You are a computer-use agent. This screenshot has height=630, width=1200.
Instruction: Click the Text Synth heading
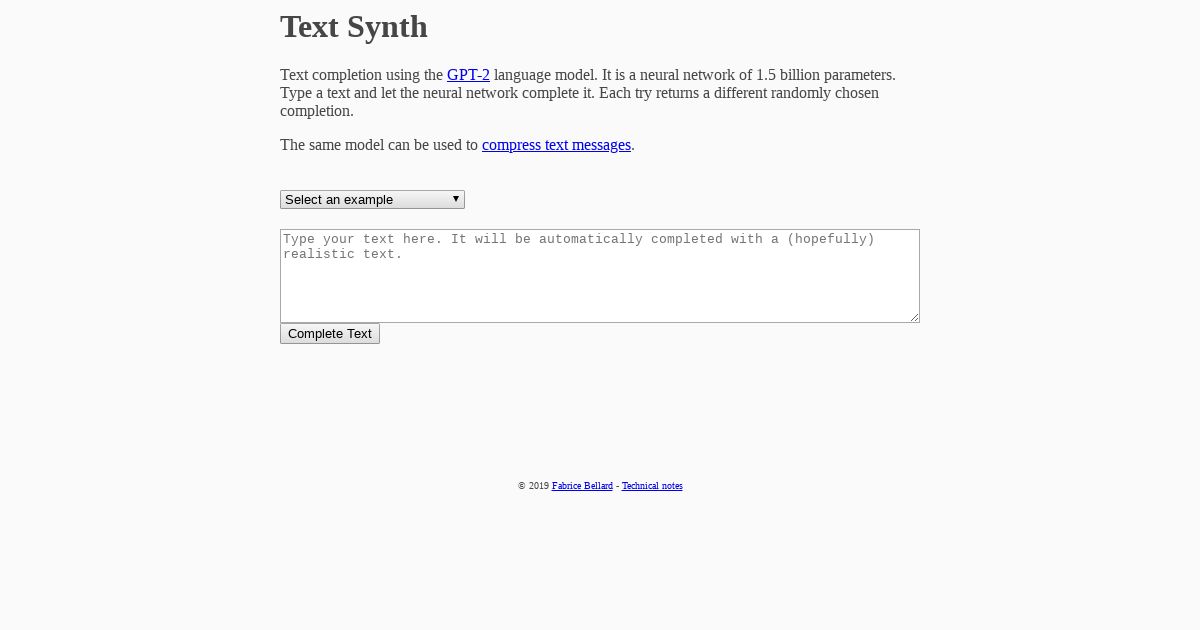click(x=354, y=27)
